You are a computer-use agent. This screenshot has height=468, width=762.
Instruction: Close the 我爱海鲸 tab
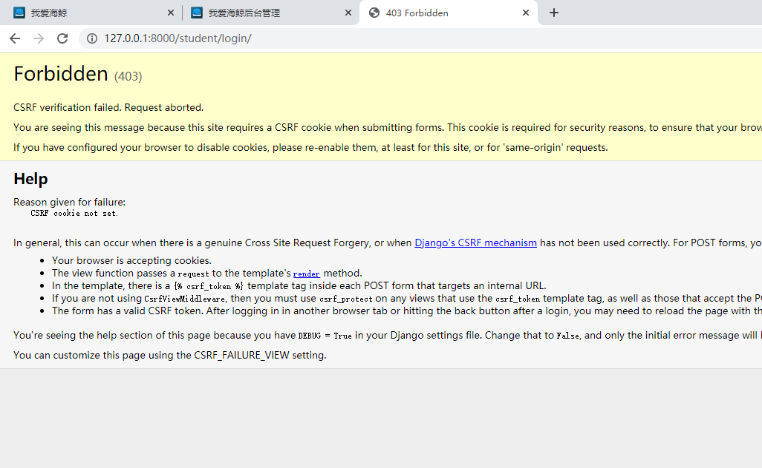(x=170, y=13)
